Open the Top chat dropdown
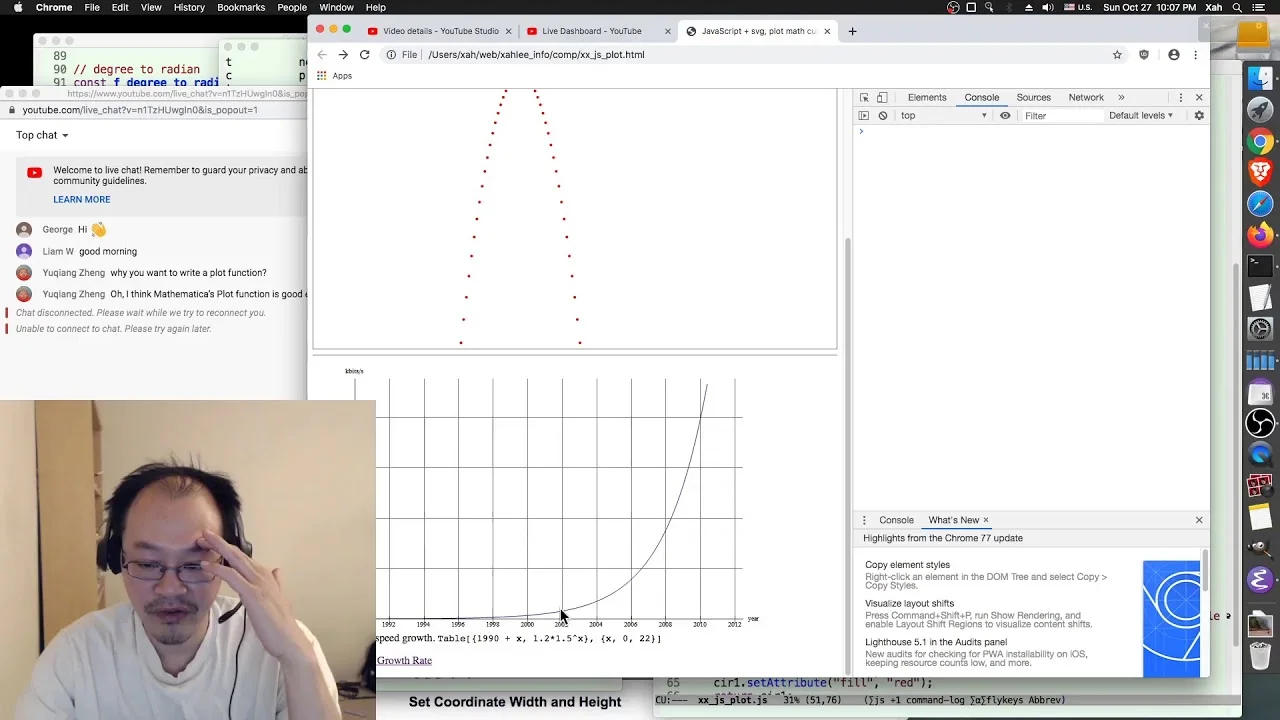1280x720 pixels. pos(42,135)
